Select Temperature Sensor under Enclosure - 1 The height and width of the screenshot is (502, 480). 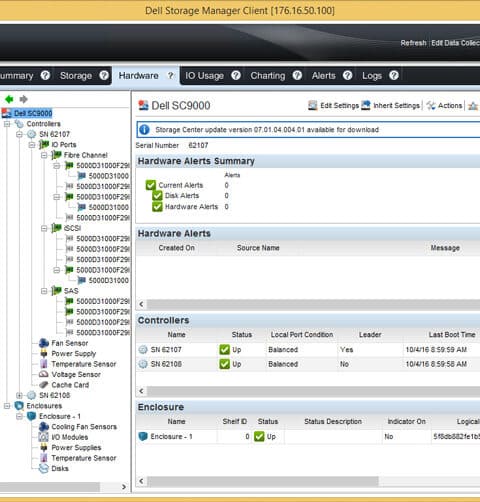pyautogui.click(x=84, y=458)
